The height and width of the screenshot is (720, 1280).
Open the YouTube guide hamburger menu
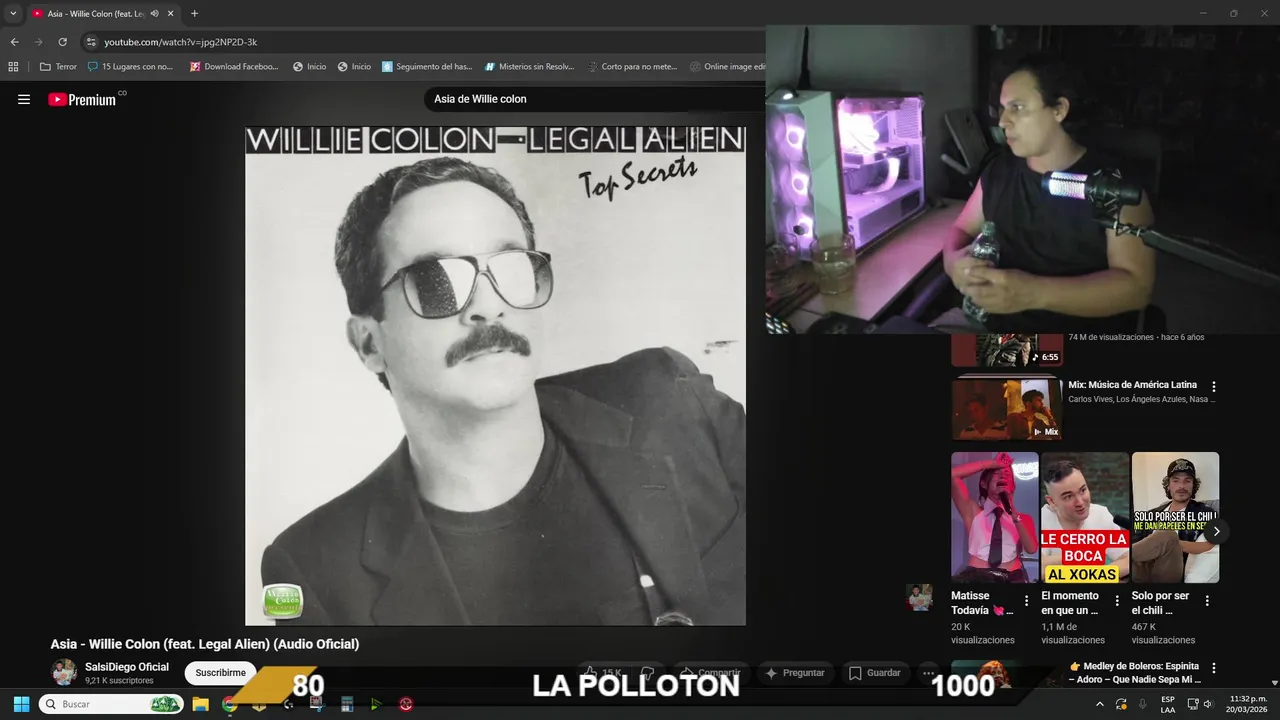pyautogui.click(x=24, y=99)
